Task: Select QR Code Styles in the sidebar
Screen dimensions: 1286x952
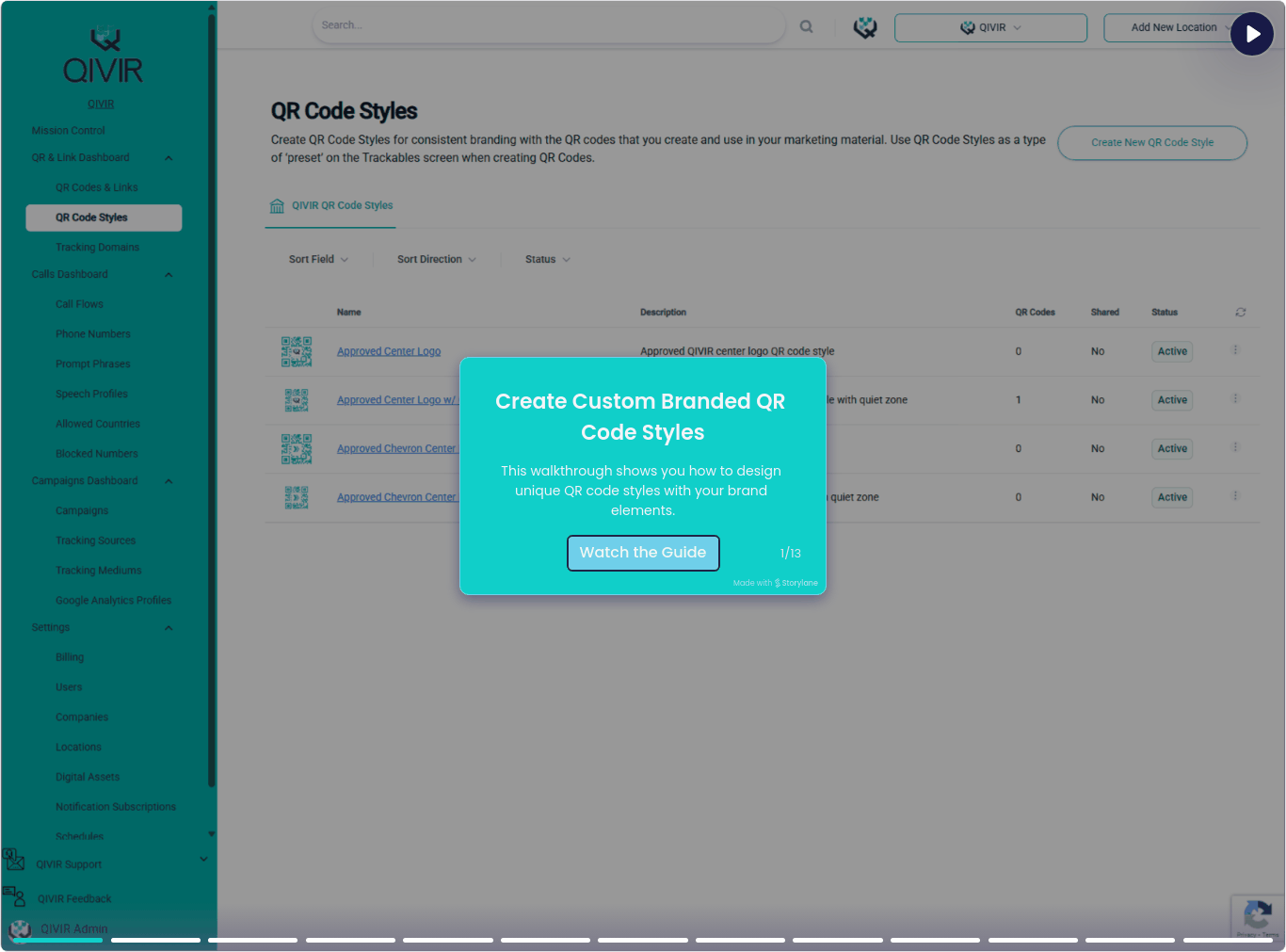Action: coord(104,218)
